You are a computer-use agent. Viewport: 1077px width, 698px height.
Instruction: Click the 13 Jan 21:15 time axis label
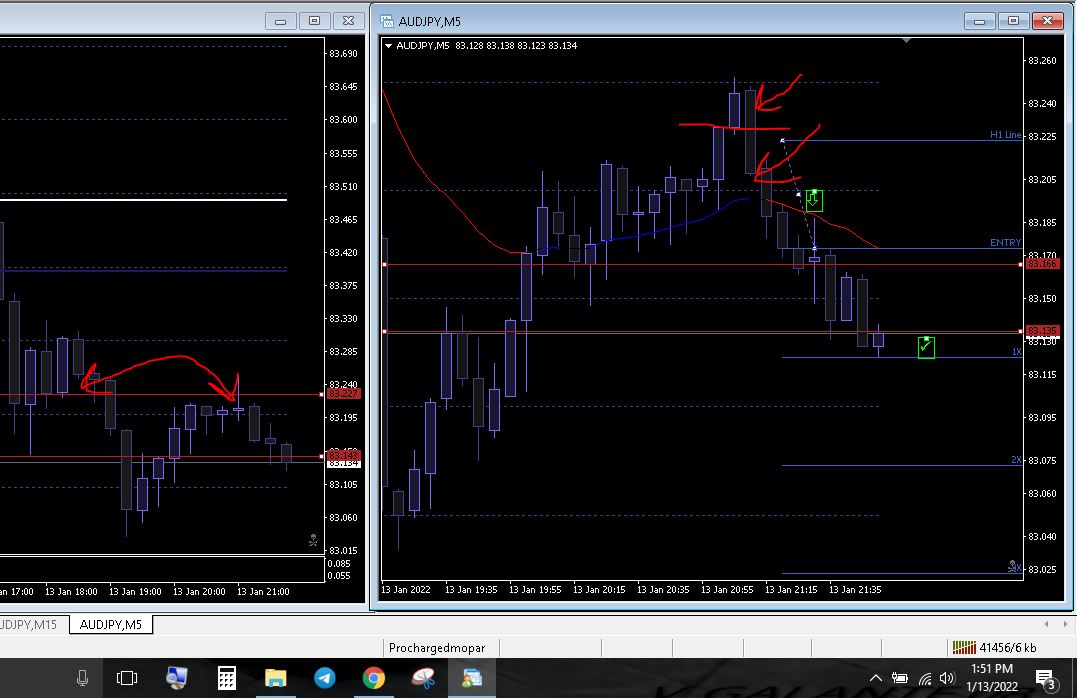pyautogui.click(x=791, y=589)
